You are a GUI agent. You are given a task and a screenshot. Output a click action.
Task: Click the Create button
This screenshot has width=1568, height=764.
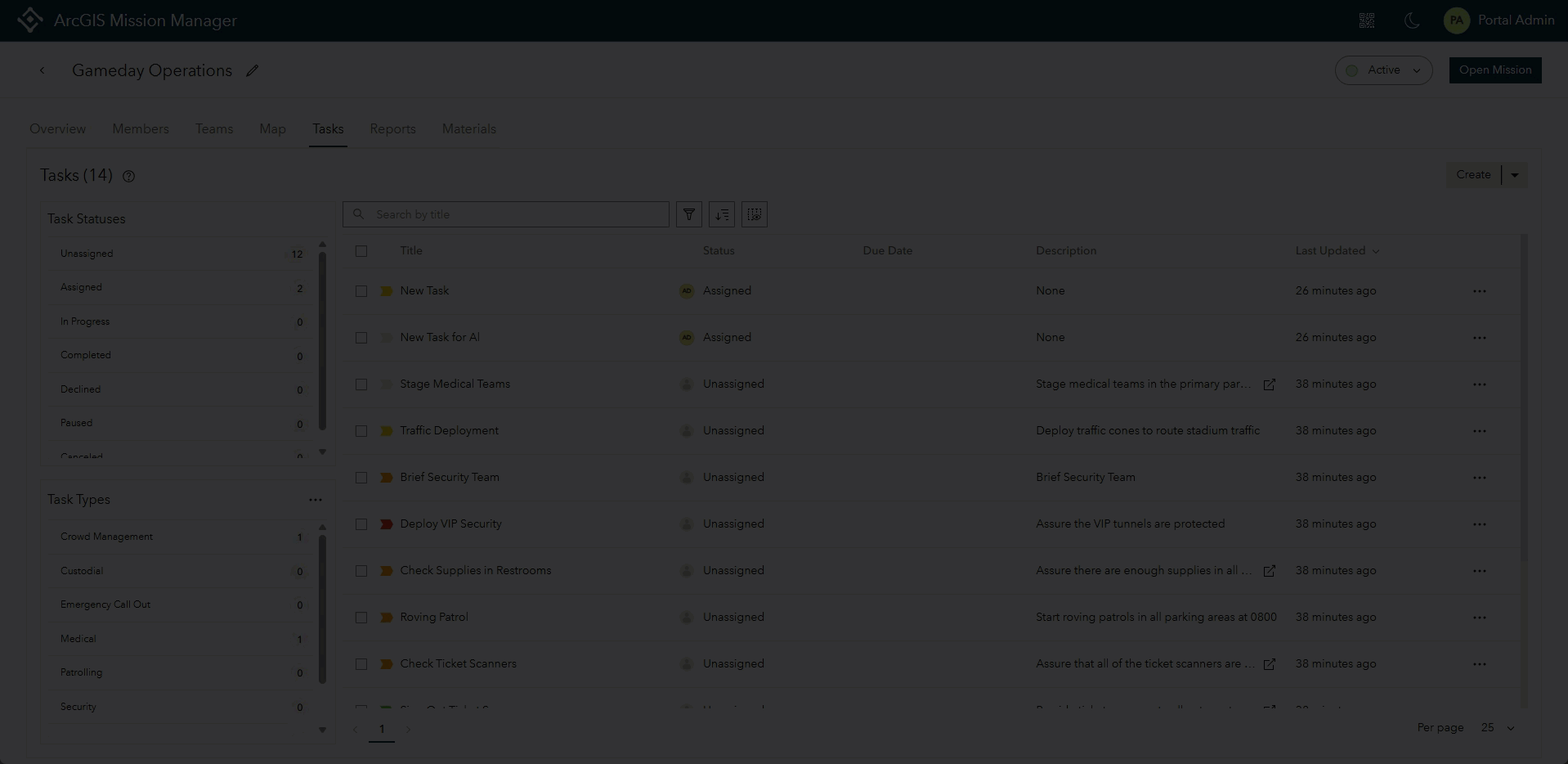pos(1472,174)
